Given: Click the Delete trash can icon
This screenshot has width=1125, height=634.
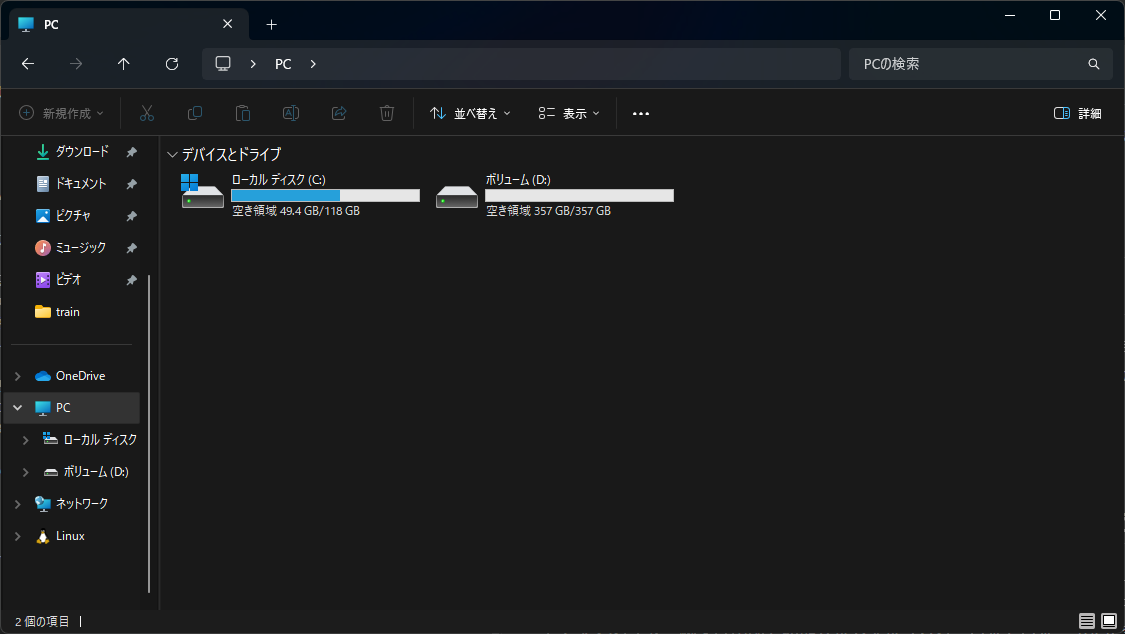Looking at the screenshot, I should point(387,113).
